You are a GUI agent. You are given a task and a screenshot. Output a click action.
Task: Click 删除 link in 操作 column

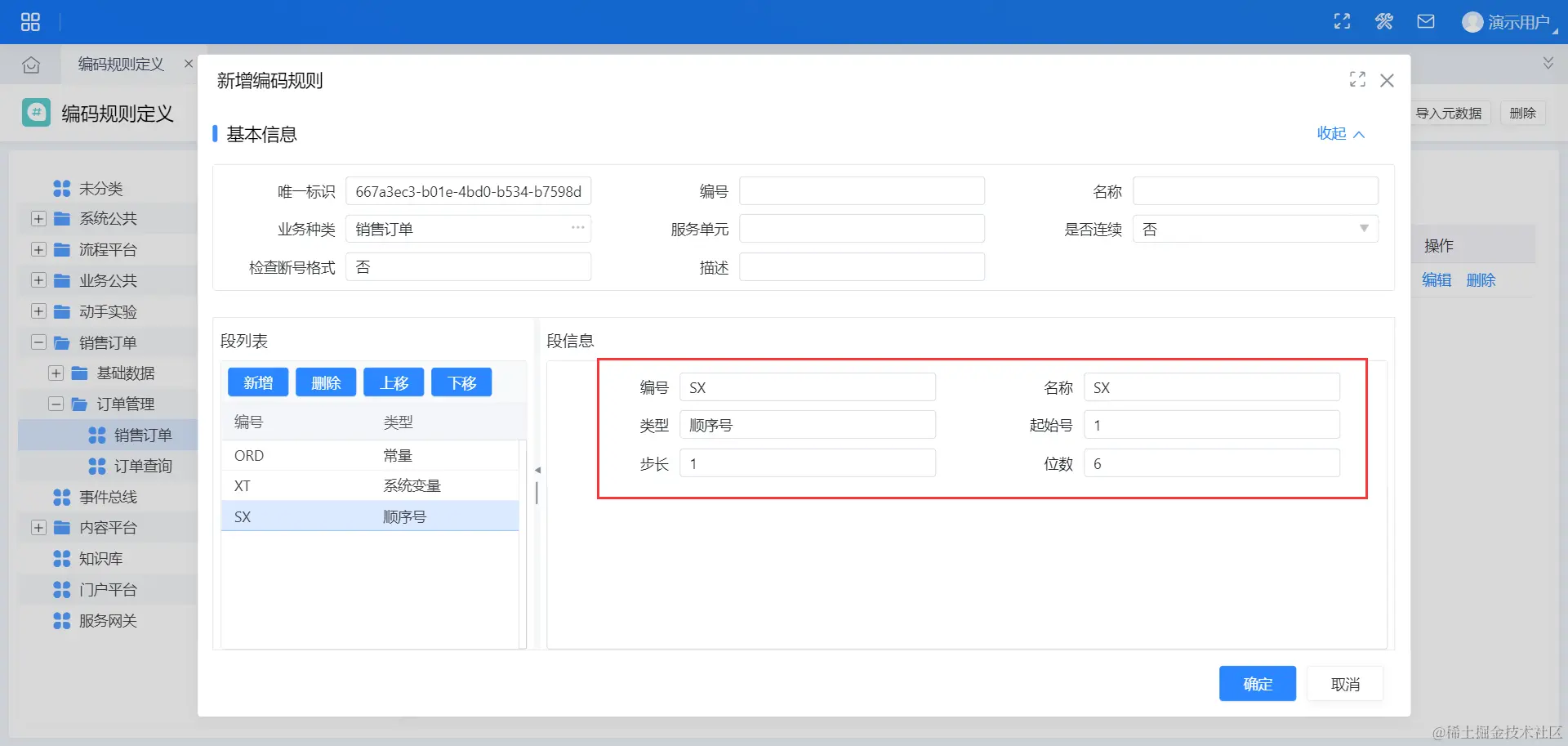[1481, 280]
